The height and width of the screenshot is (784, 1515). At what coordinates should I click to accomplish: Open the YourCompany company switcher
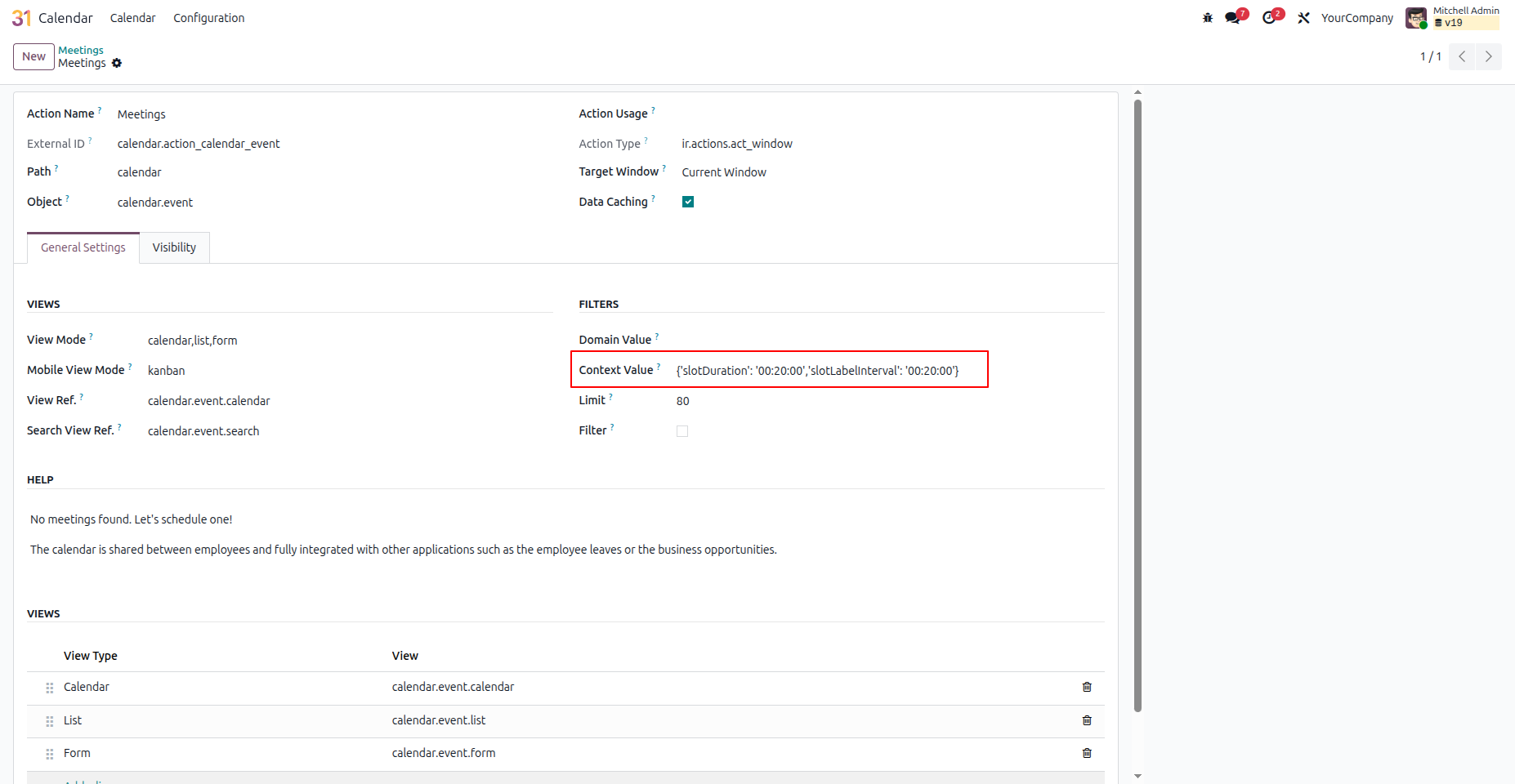[1357, 18]
